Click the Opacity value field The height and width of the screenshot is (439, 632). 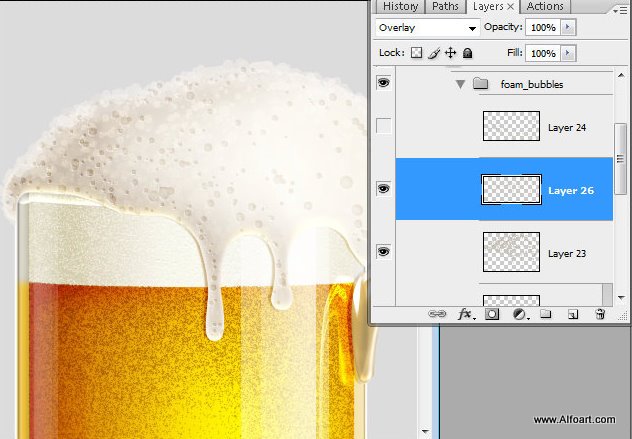(543, 27)
